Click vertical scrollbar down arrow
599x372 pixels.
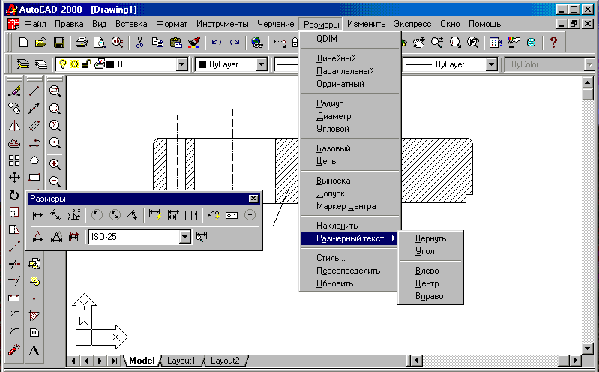pos(588,348)
